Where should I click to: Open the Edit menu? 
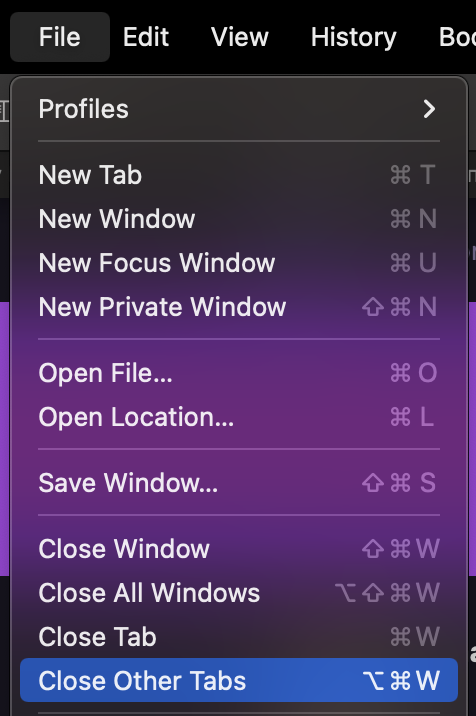[146, 37]
